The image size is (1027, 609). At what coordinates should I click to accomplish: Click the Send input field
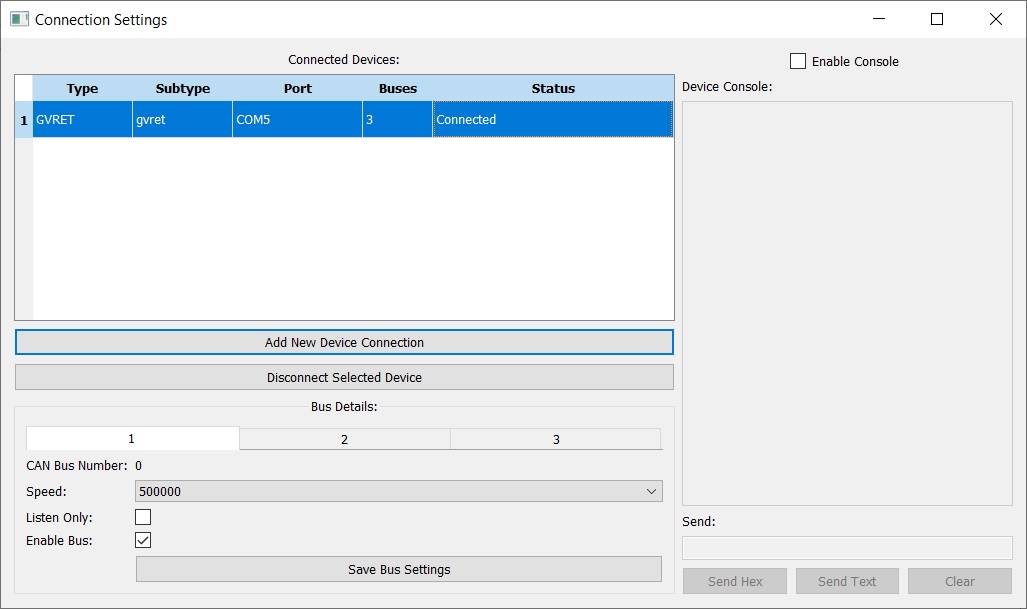click(x=847, y=548)
